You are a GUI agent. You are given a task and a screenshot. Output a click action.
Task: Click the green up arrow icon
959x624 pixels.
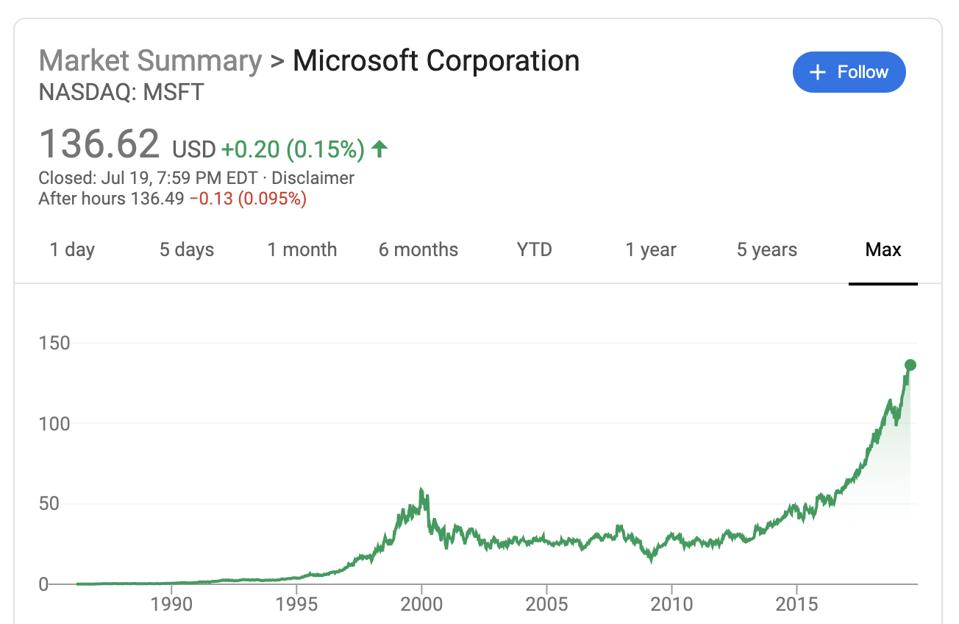[x=379, y=149]
